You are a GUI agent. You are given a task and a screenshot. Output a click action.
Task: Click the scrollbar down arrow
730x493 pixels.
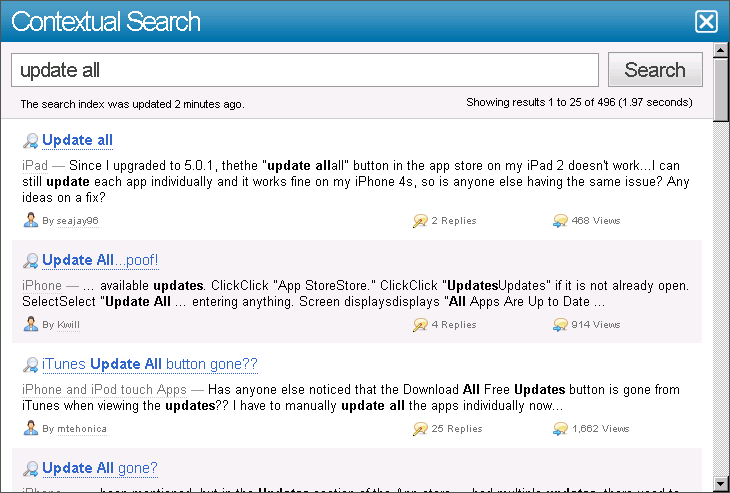point(721,483)
